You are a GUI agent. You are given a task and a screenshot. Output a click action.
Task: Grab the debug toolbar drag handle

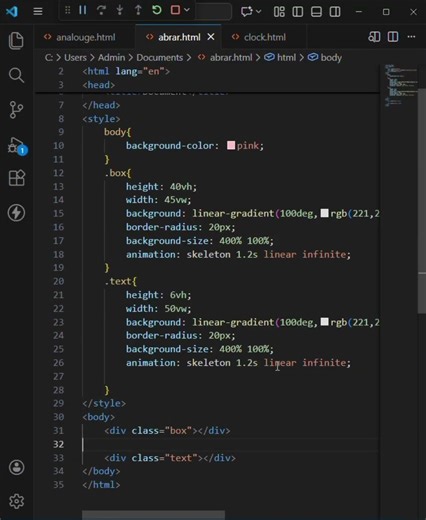[x=68, y=10]
